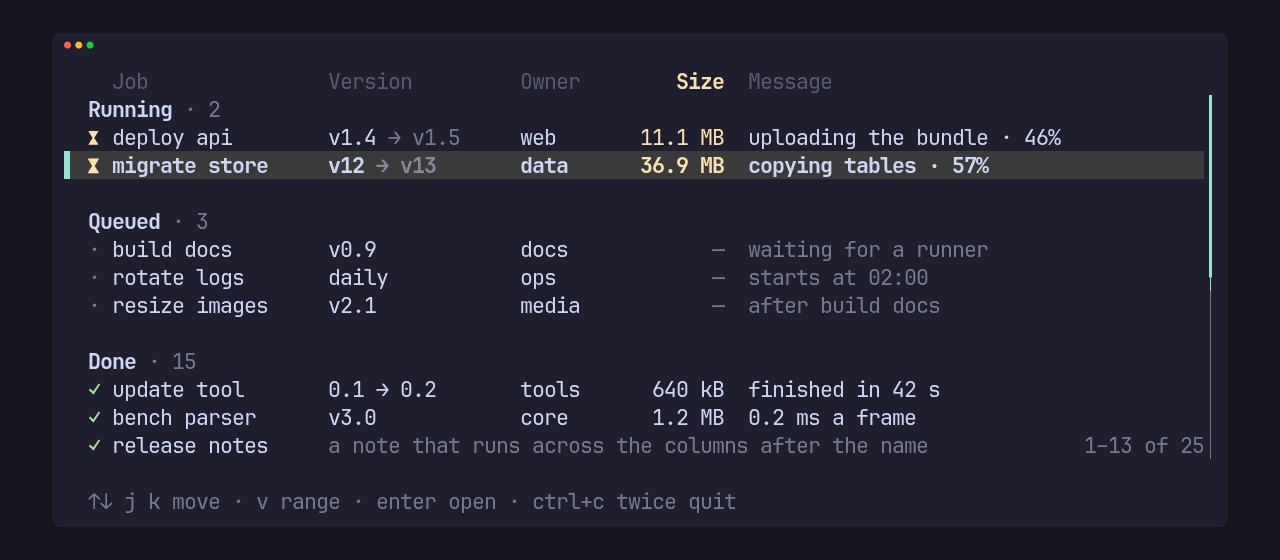
Task: Click the 640 kB size value
Action: (x=688, y=390)
